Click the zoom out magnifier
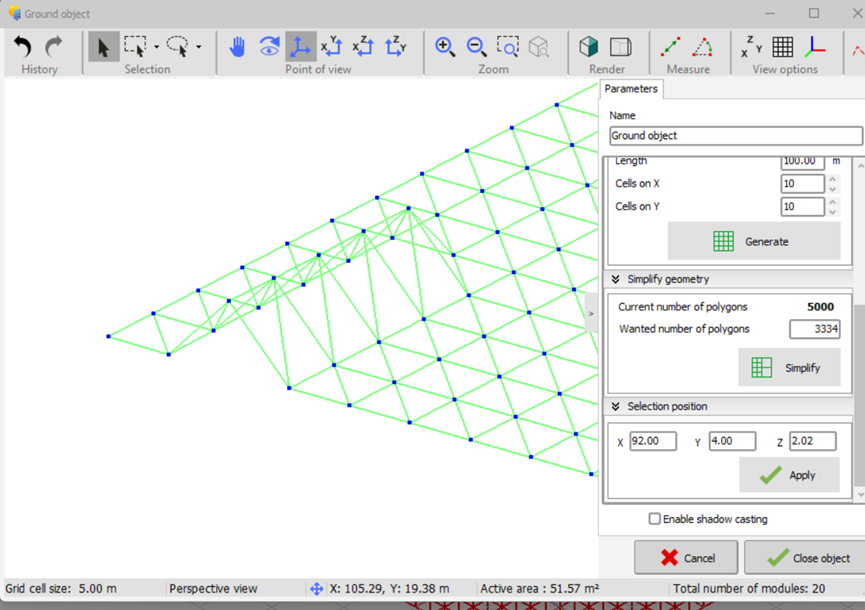This screenshot has width=865, height=610. point(477,46)
